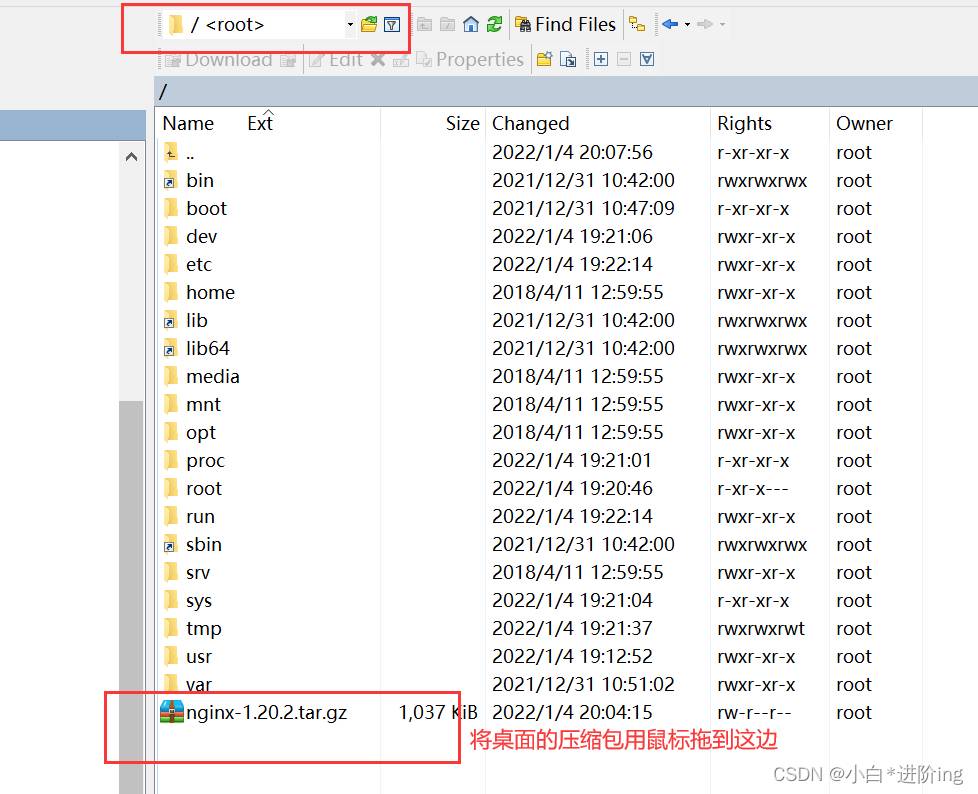978x794 pixels.
Task: Sort by Changed column header
Action: pos(530,123)
